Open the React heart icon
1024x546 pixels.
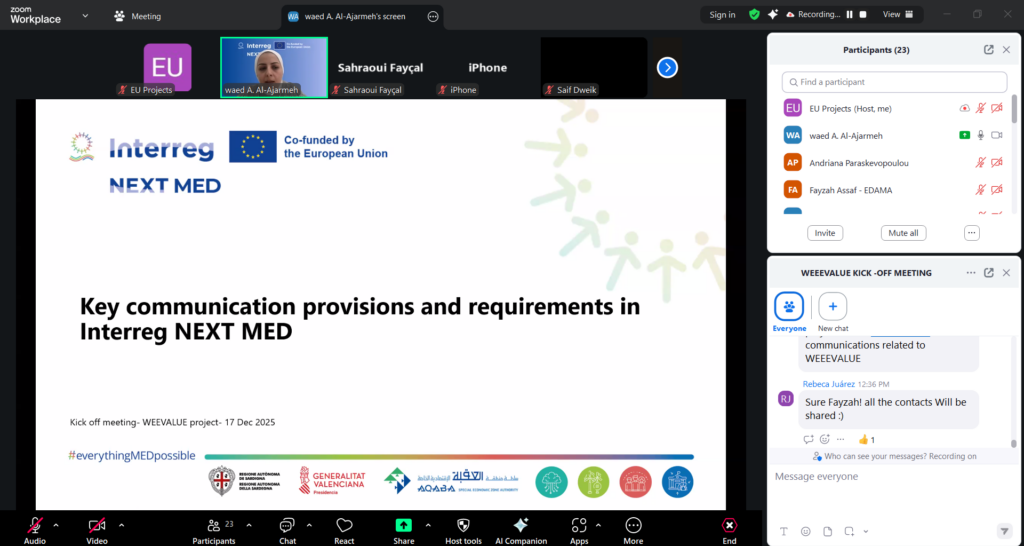point(344,525)
